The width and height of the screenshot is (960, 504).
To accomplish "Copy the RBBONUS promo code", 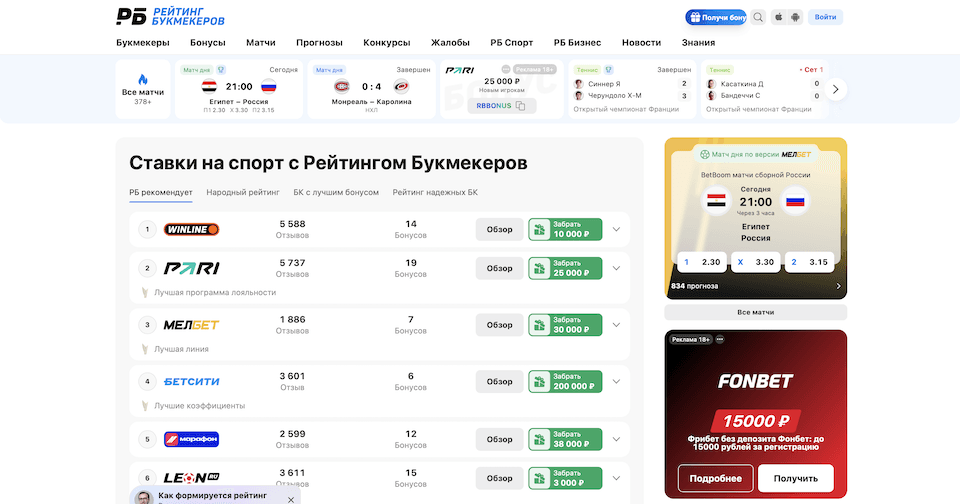I will 502,106.
